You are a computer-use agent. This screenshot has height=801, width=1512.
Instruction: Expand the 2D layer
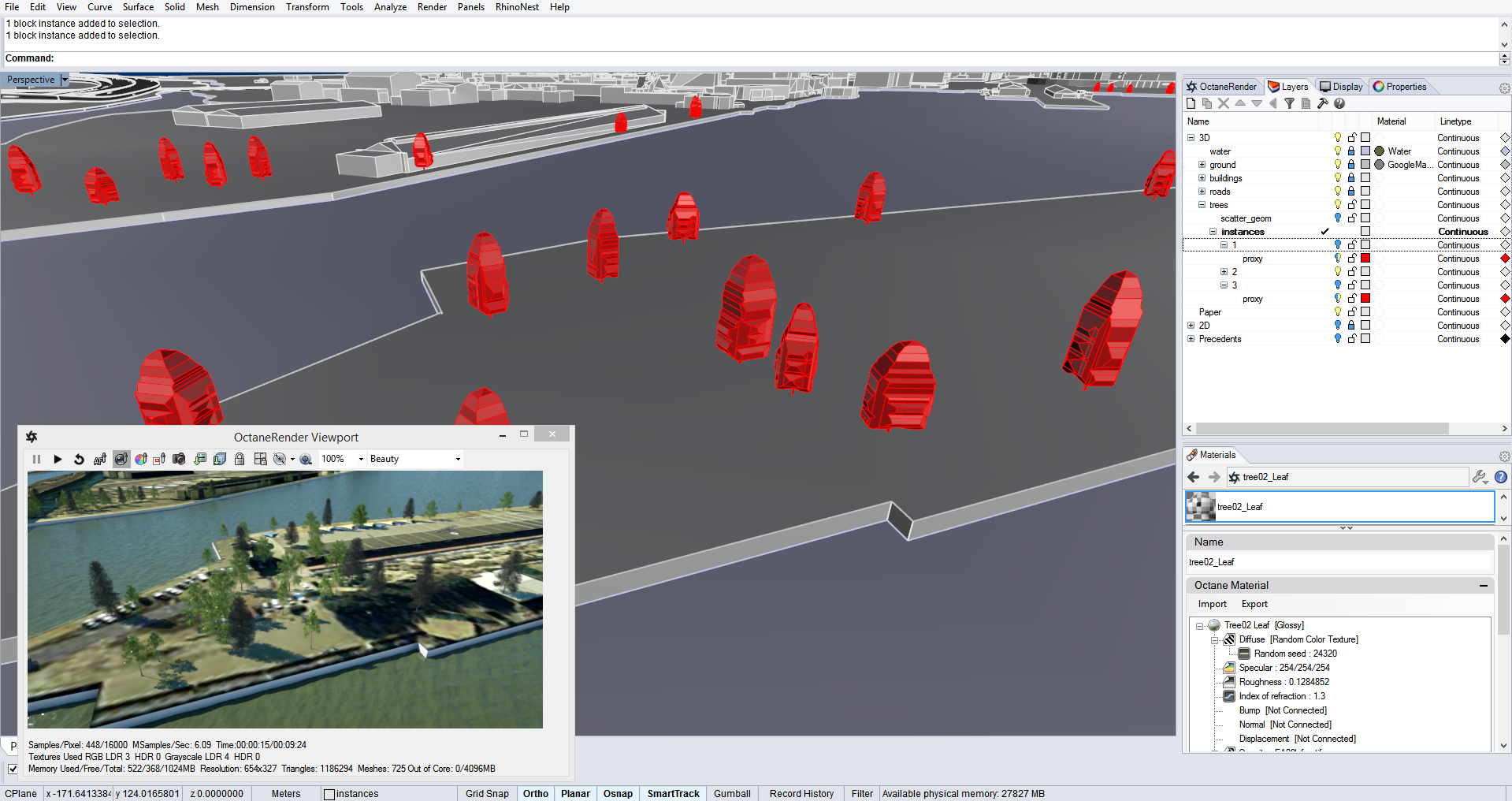coord(1191,326)
